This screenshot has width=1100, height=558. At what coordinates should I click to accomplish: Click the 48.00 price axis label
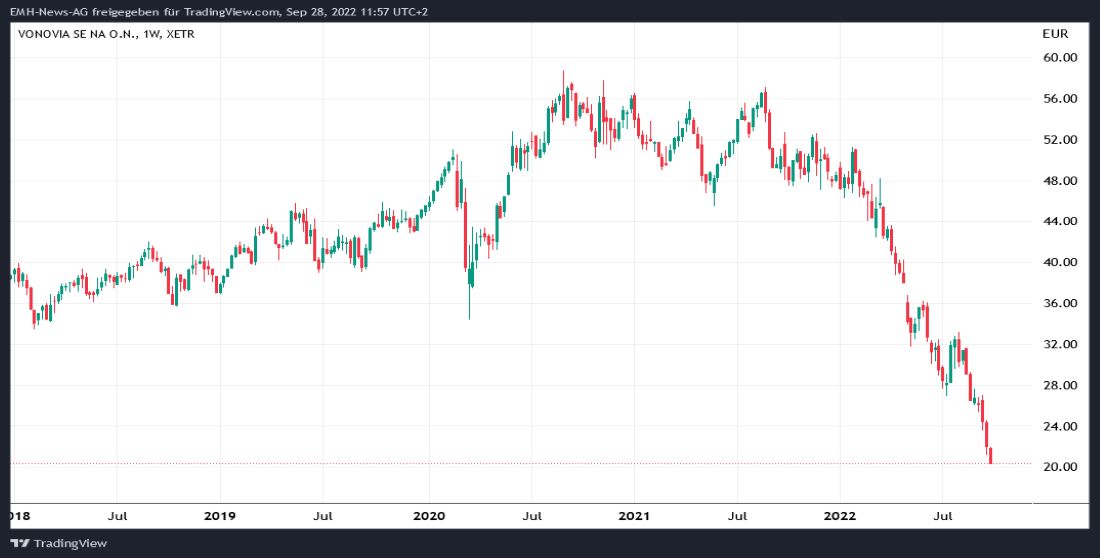tap(1058, 181)
